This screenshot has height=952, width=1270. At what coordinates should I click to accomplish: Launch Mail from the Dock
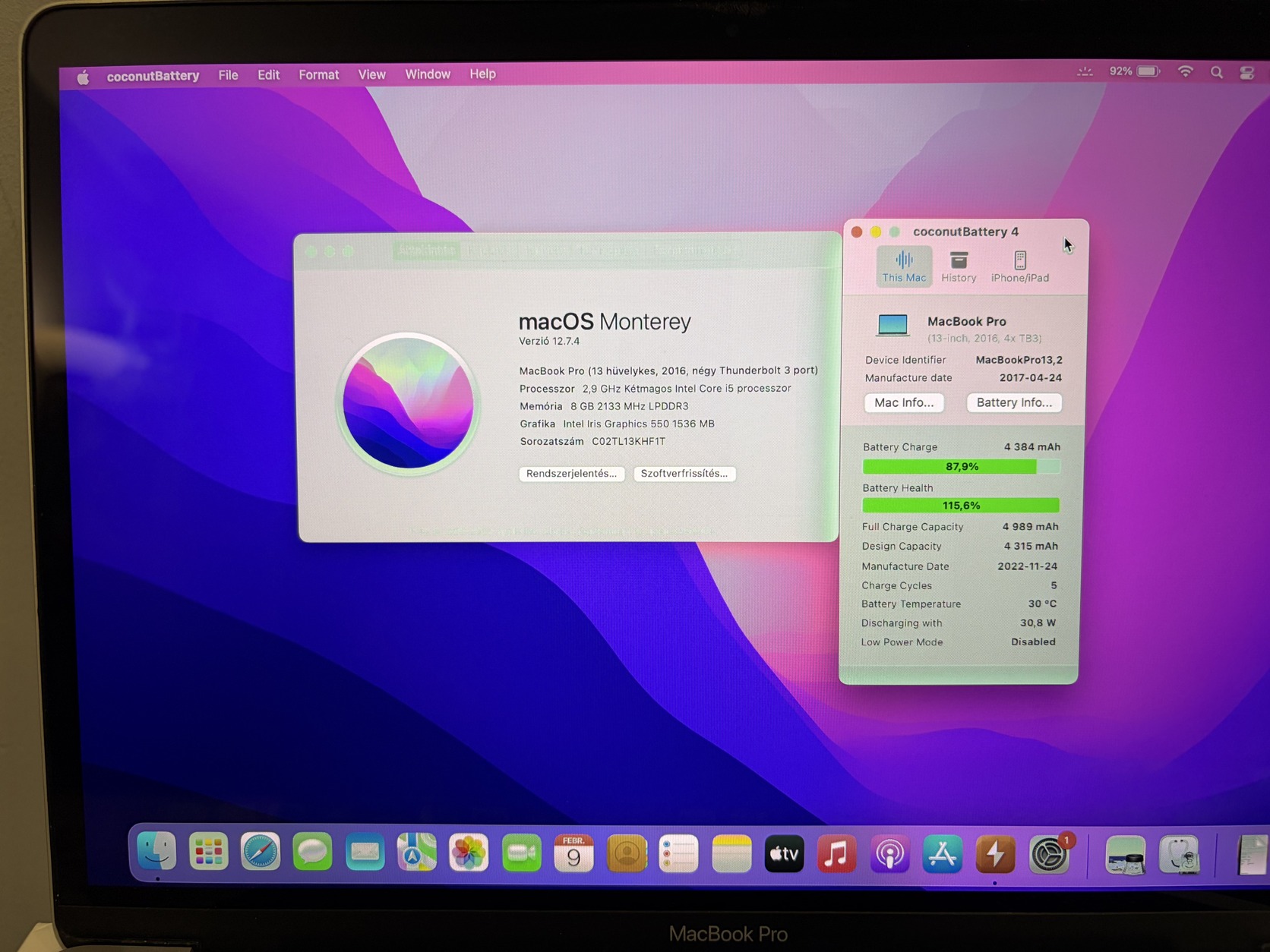(x=365, y=853)
